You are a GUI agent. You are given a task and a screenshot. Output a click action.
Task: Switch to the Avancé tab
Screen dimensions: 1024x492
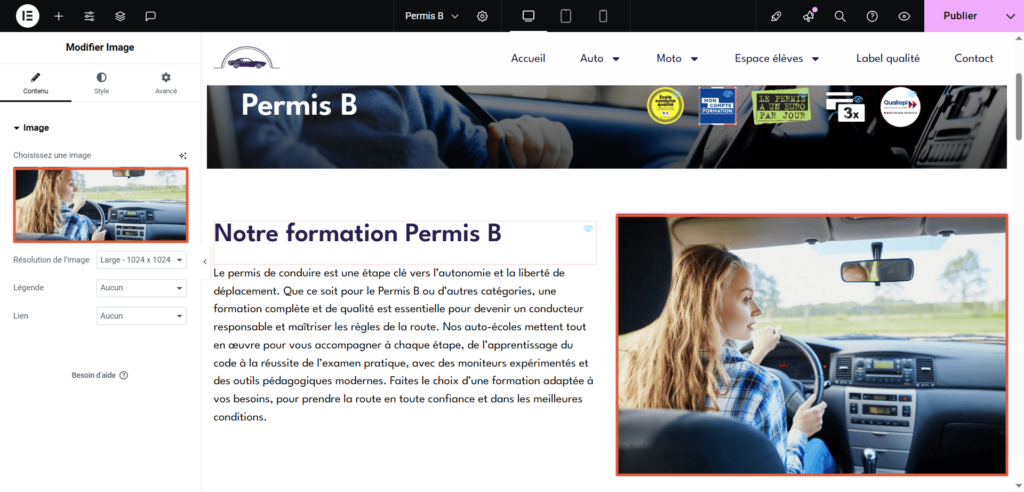(x=166, y=83)
